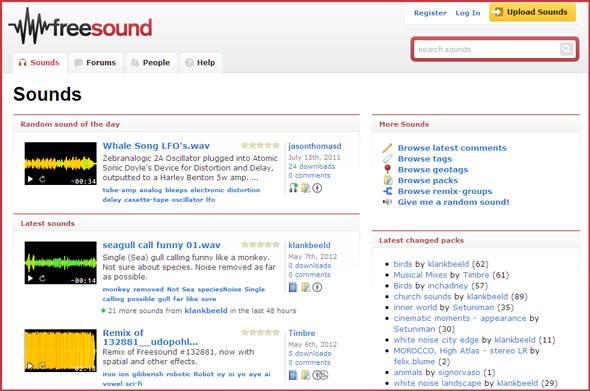Focus the search sounds field
590x391 pixels.
click(487, 49)
